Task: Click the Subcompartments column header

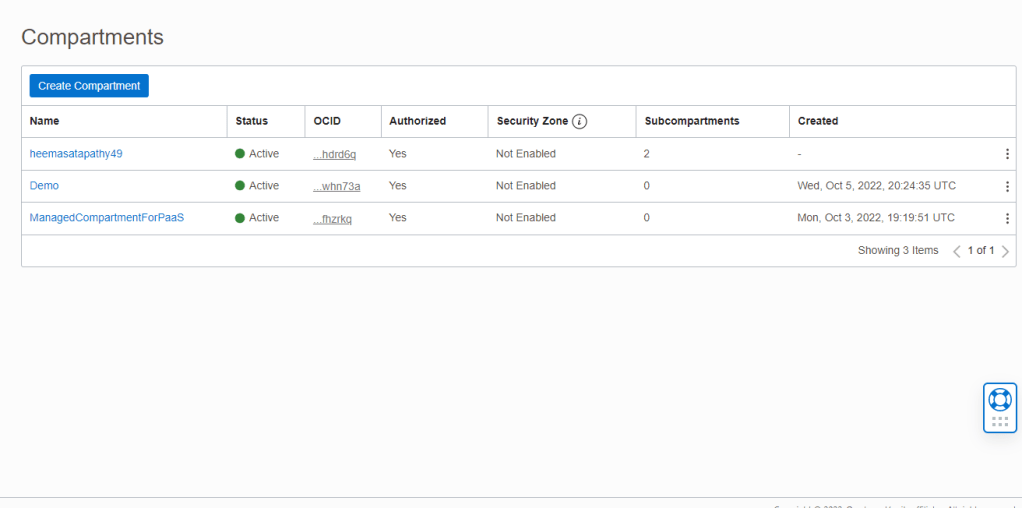Action: pos(692,121)
